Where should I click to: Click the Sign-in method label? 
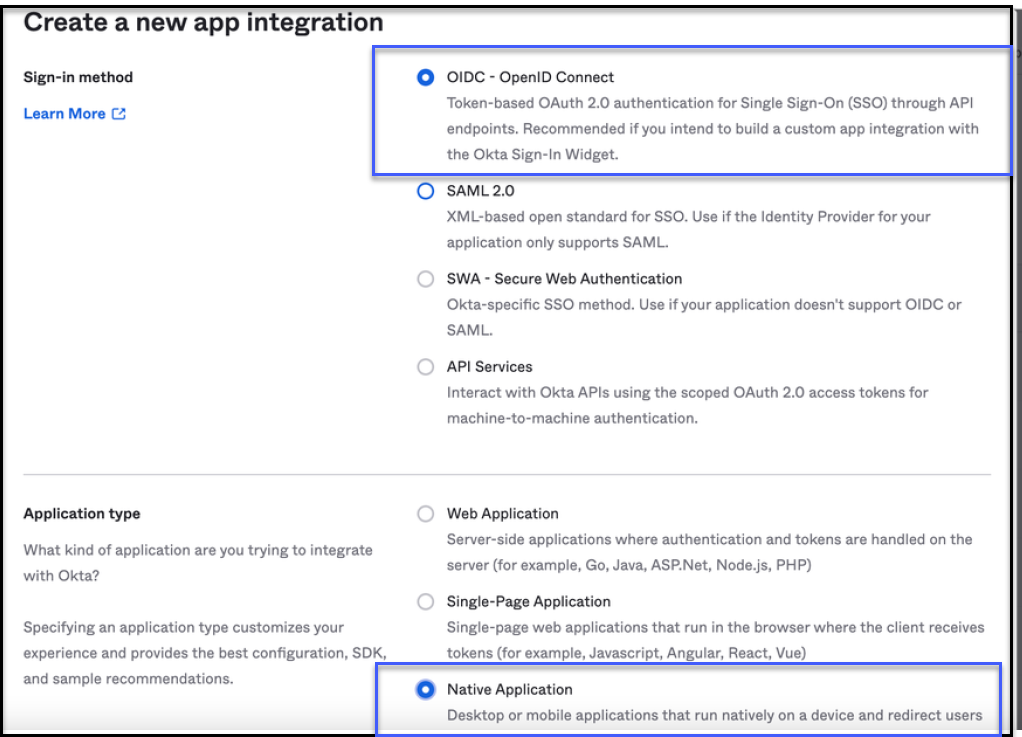[78, 77]
